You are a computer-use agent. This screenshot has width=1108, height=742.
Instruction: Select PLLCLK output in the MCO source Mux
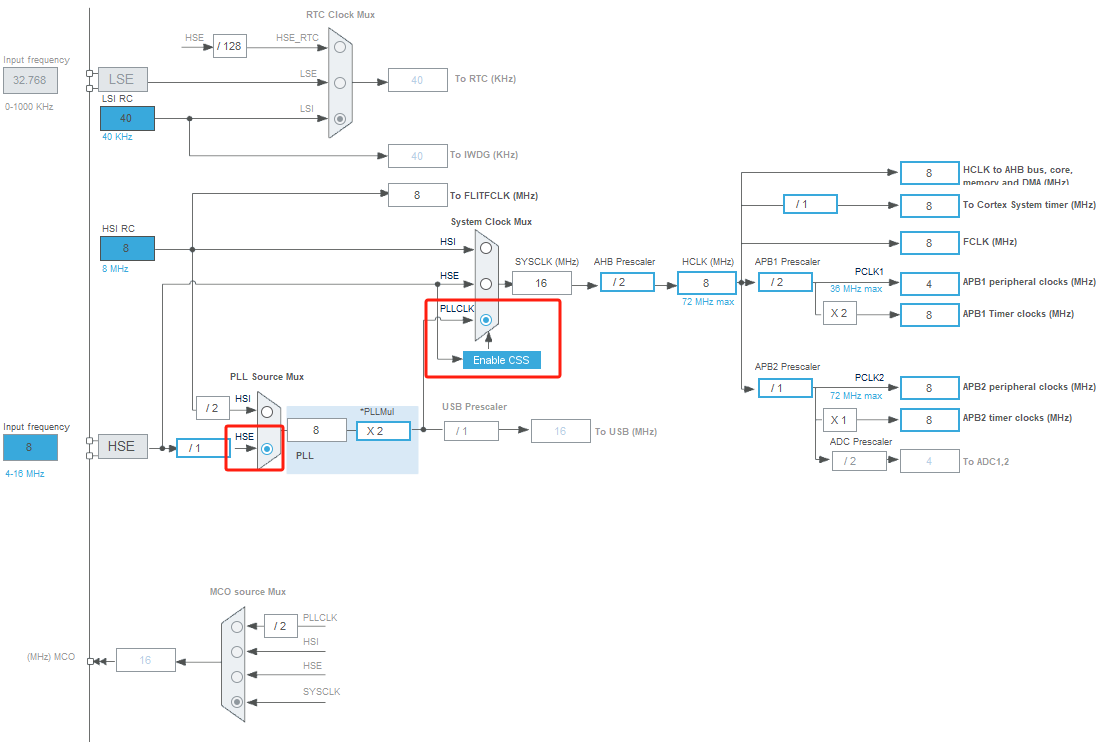(x=236, y=626)
